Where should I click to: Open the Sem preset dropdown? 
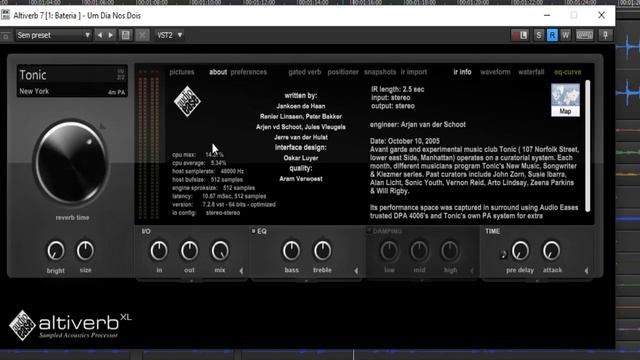point(53,36)
